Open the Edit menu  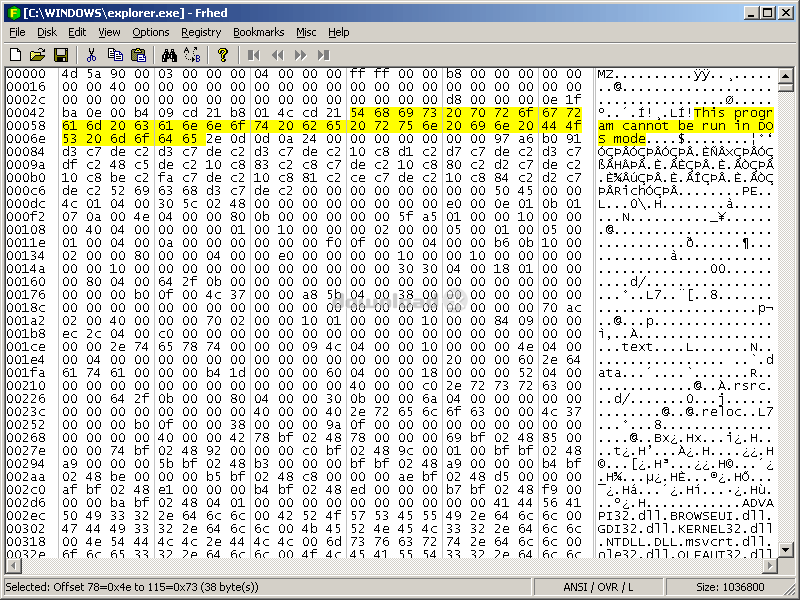[x=77, y=32]
